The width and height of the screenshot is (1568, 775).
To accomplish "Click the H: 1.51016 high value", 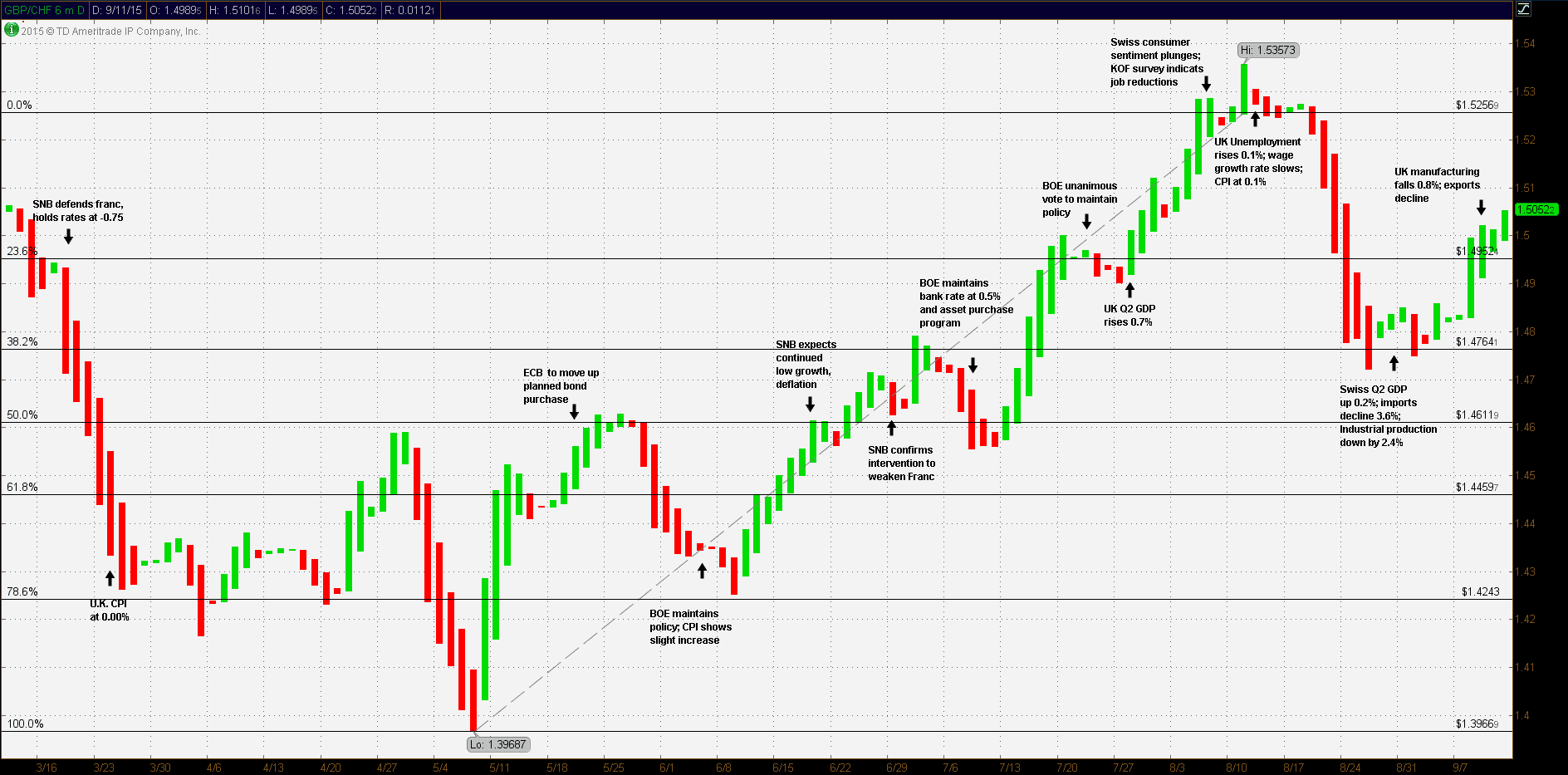I will coord(235,10).
